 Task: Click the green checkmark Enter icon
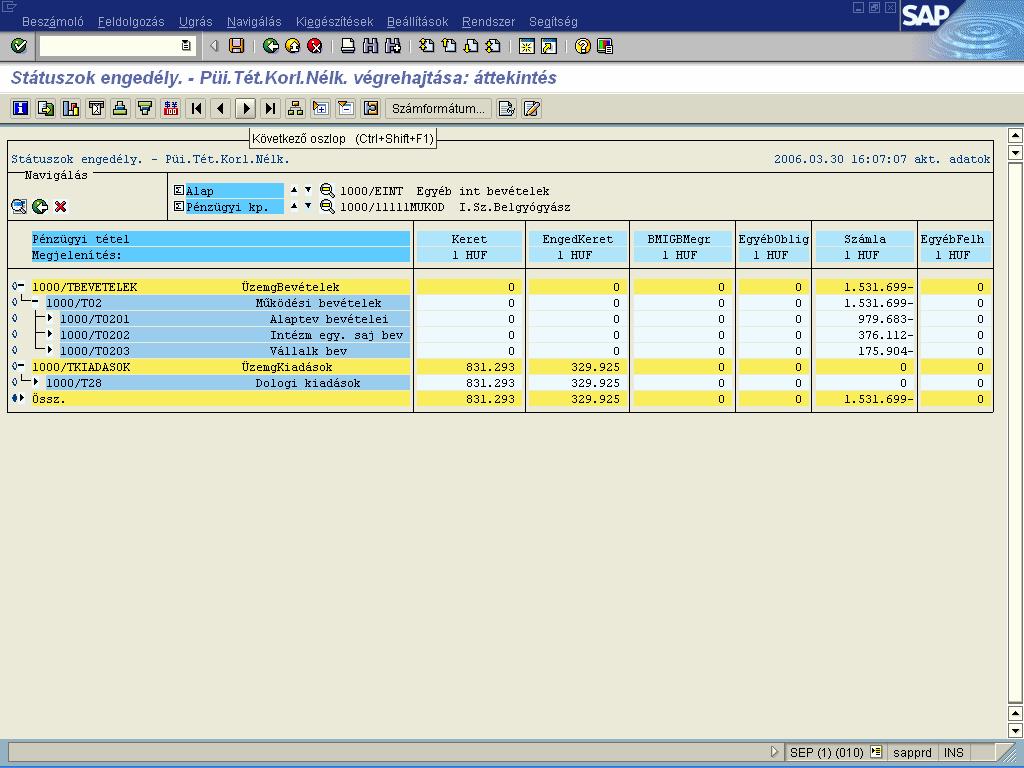[19, 46]
